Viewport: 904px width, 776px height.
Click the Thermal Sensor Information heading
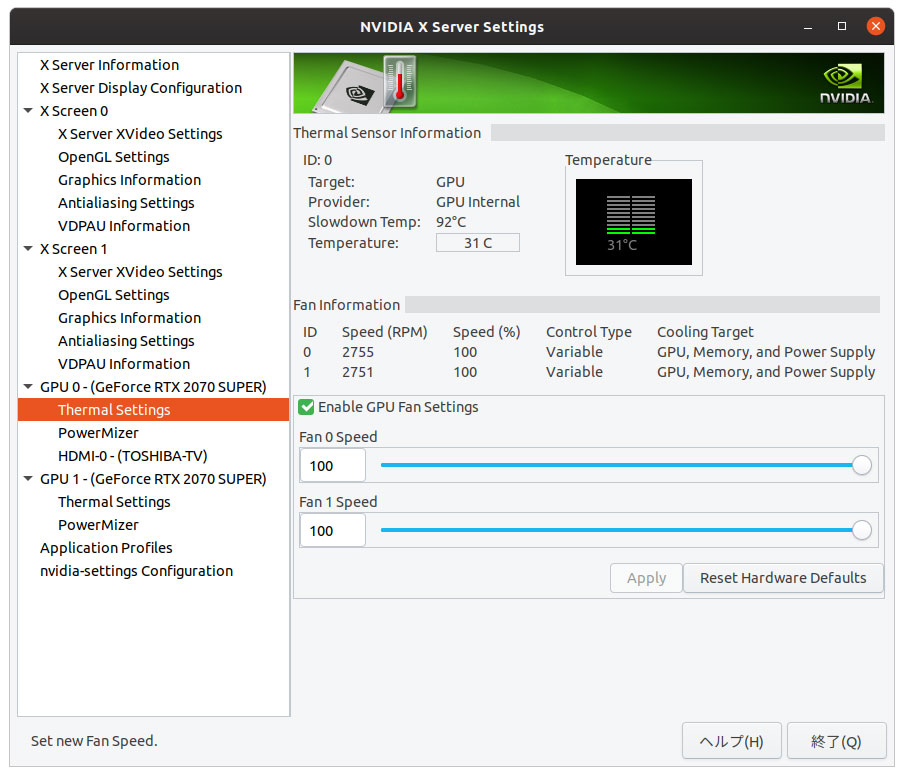coord(387,133)
